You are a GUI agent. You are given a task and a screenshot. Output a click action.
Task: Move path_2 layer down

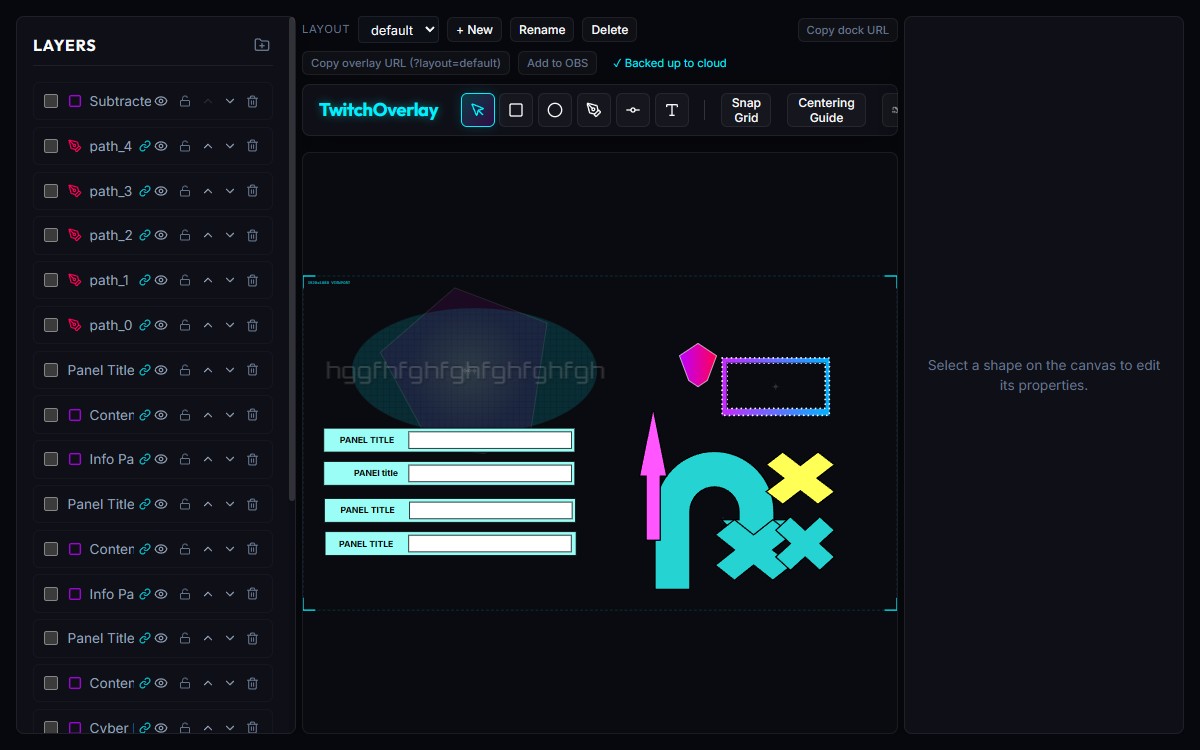pos(230,235)
